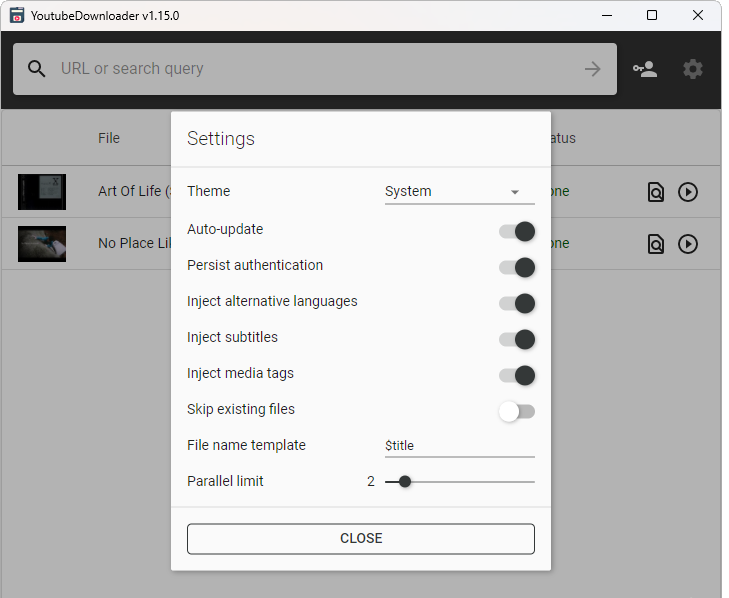The image size is (729, 598).
Task: Switch off Inject subtitles
Action: tap(517, 339)
